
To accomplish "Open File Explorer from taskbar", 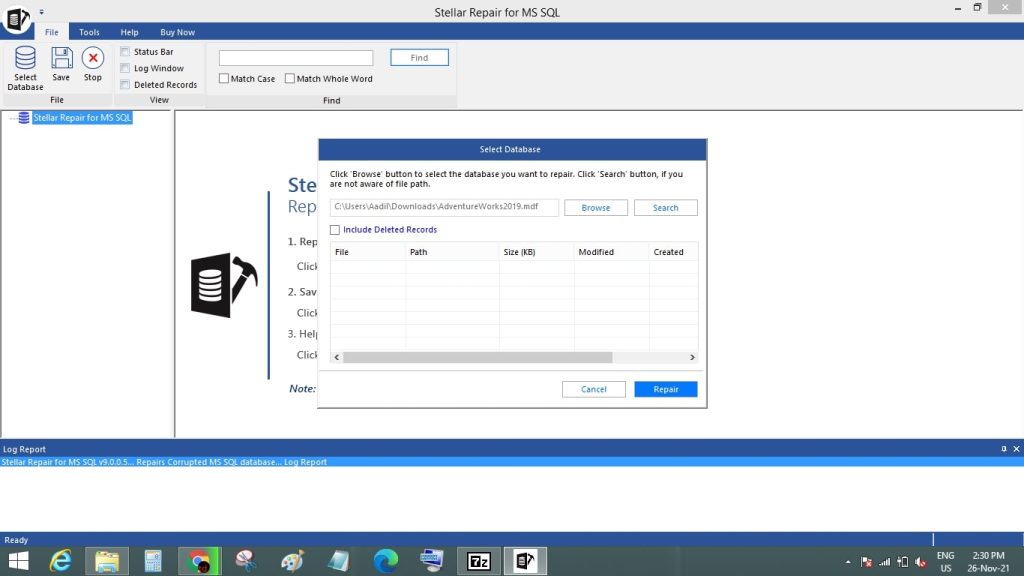I will 107,561.
